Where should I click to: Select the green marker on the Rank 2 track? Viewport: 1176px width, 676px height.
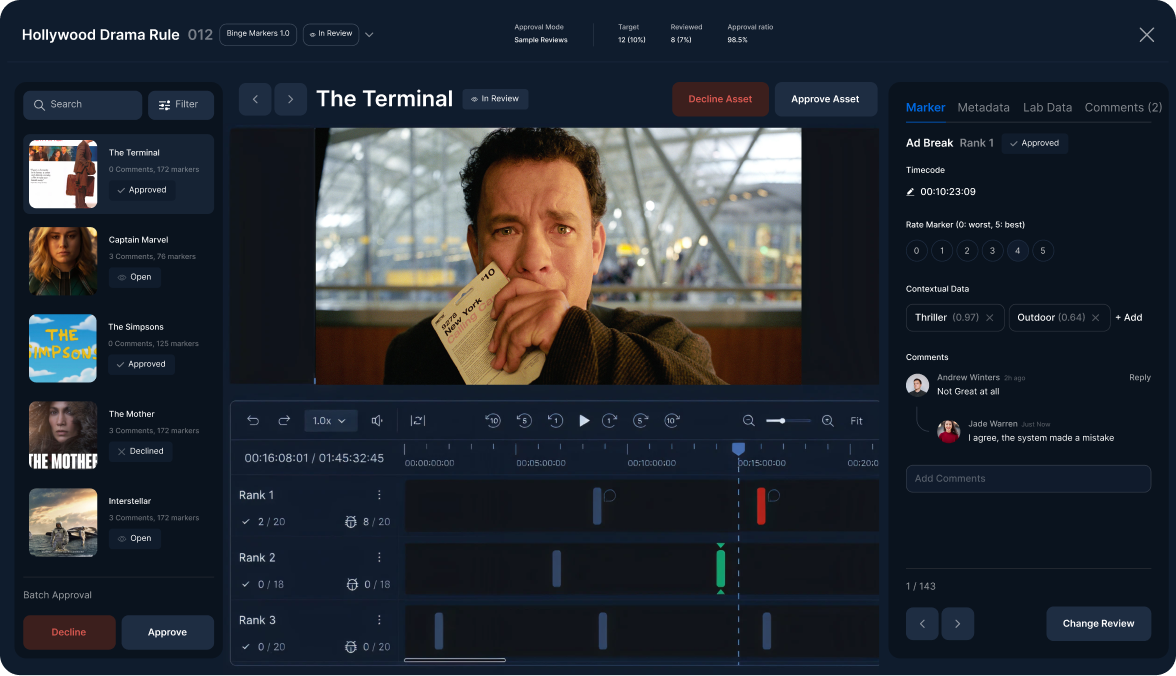click(x=721, y=569)
